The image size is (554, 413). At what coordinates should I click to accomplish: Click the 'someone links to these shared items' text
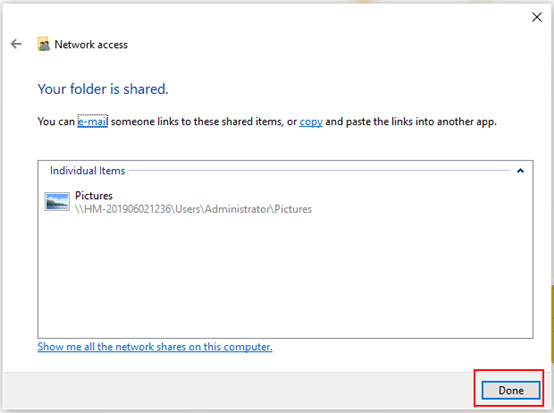[197, 122]
